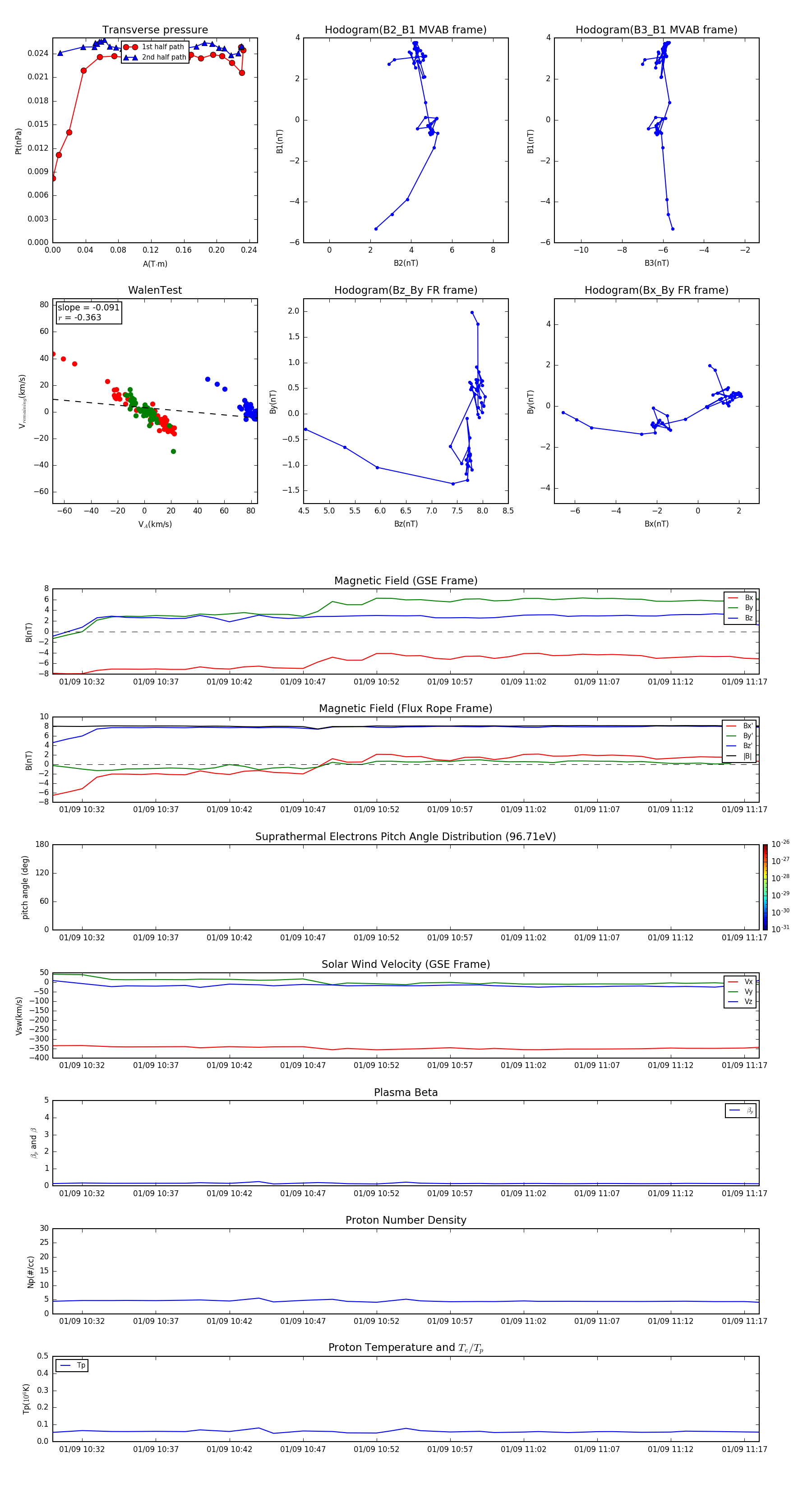
Task: Select the "Vy" legend entry
Action: [740, 991]
